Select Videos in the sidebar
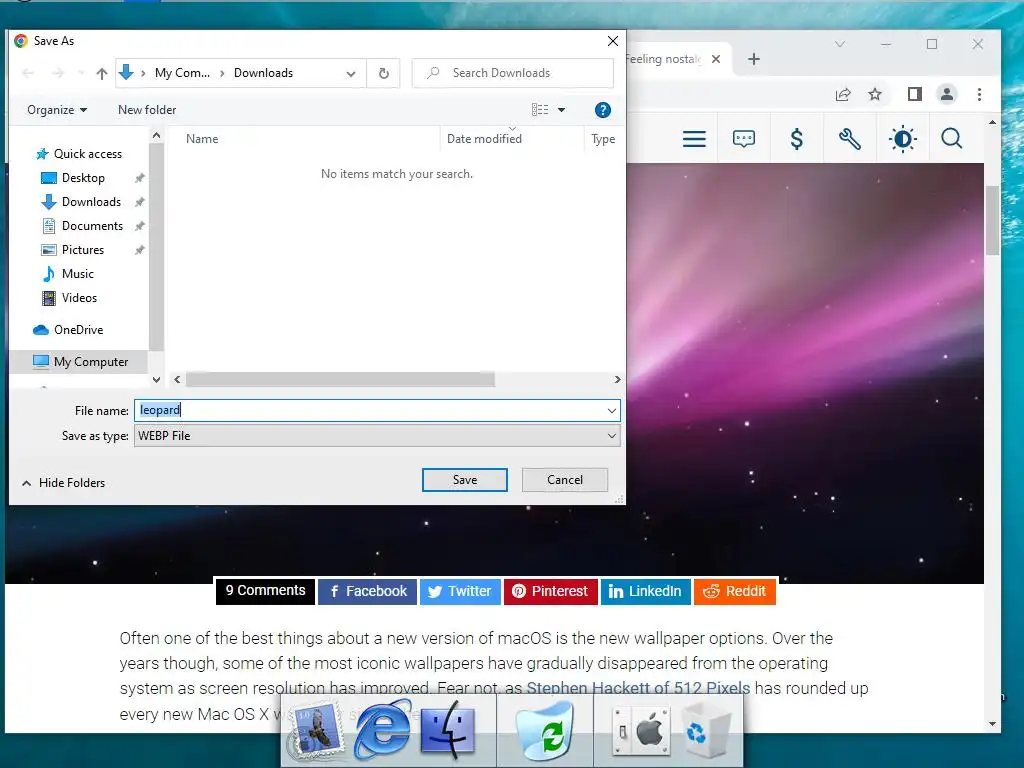Viewport: 1024px width, 768px height. 69,298
